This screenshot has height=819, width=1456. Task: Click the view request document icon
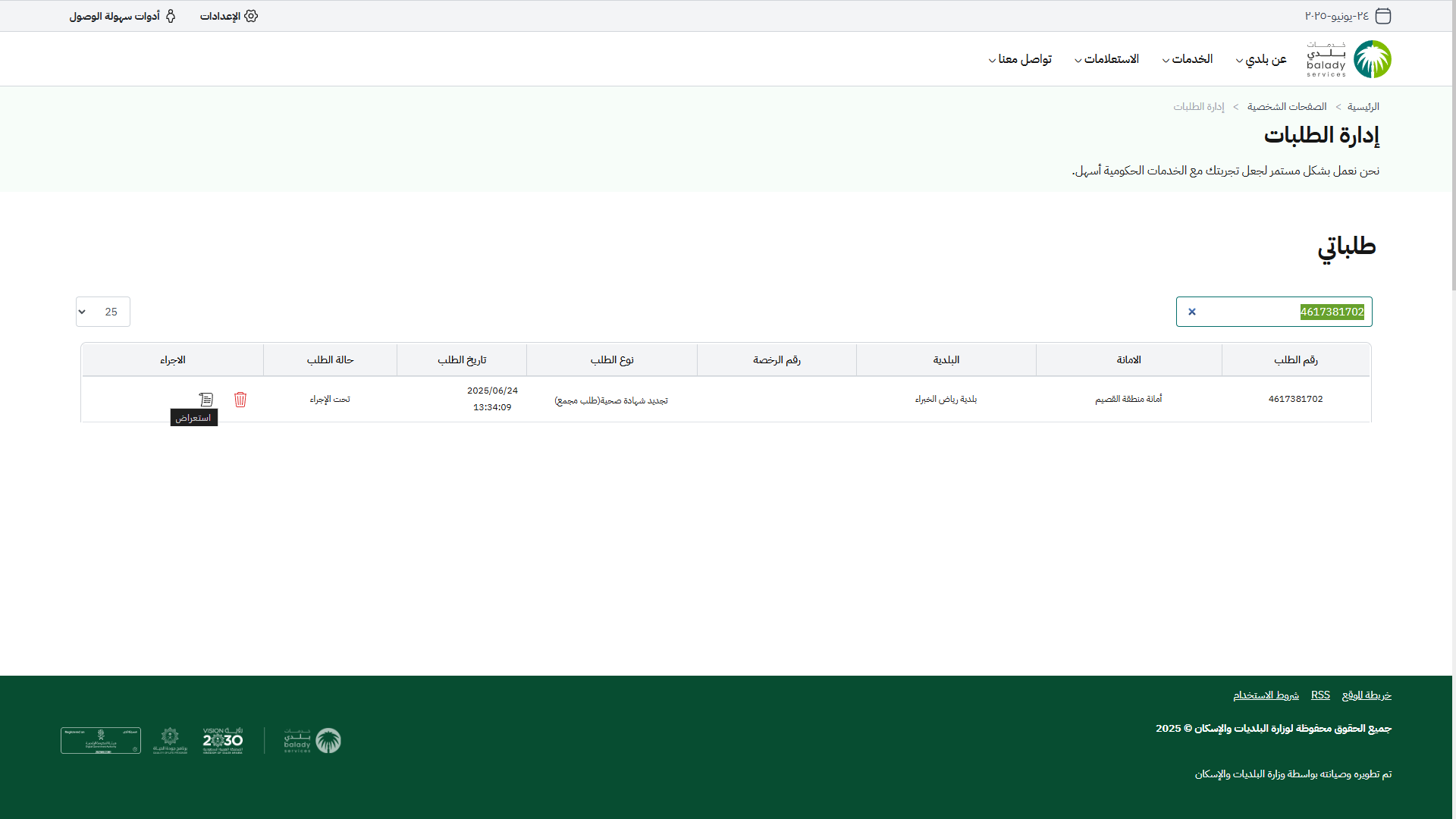[206, 400]
